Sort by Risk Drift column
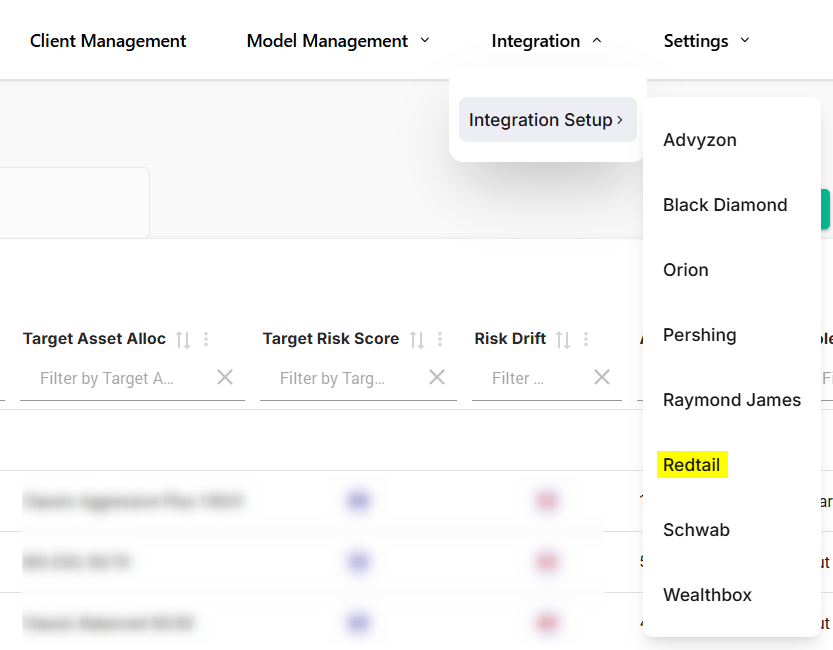The height and width of the screenshot is (650, 833). (x=563, y=339)
